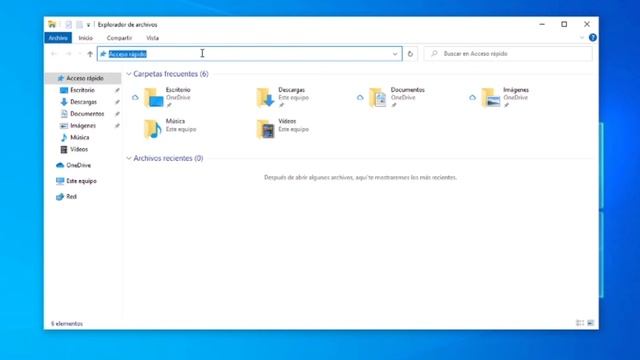Expand the ribbon with the chevron

pyautogui.click(x=582, y=38)
